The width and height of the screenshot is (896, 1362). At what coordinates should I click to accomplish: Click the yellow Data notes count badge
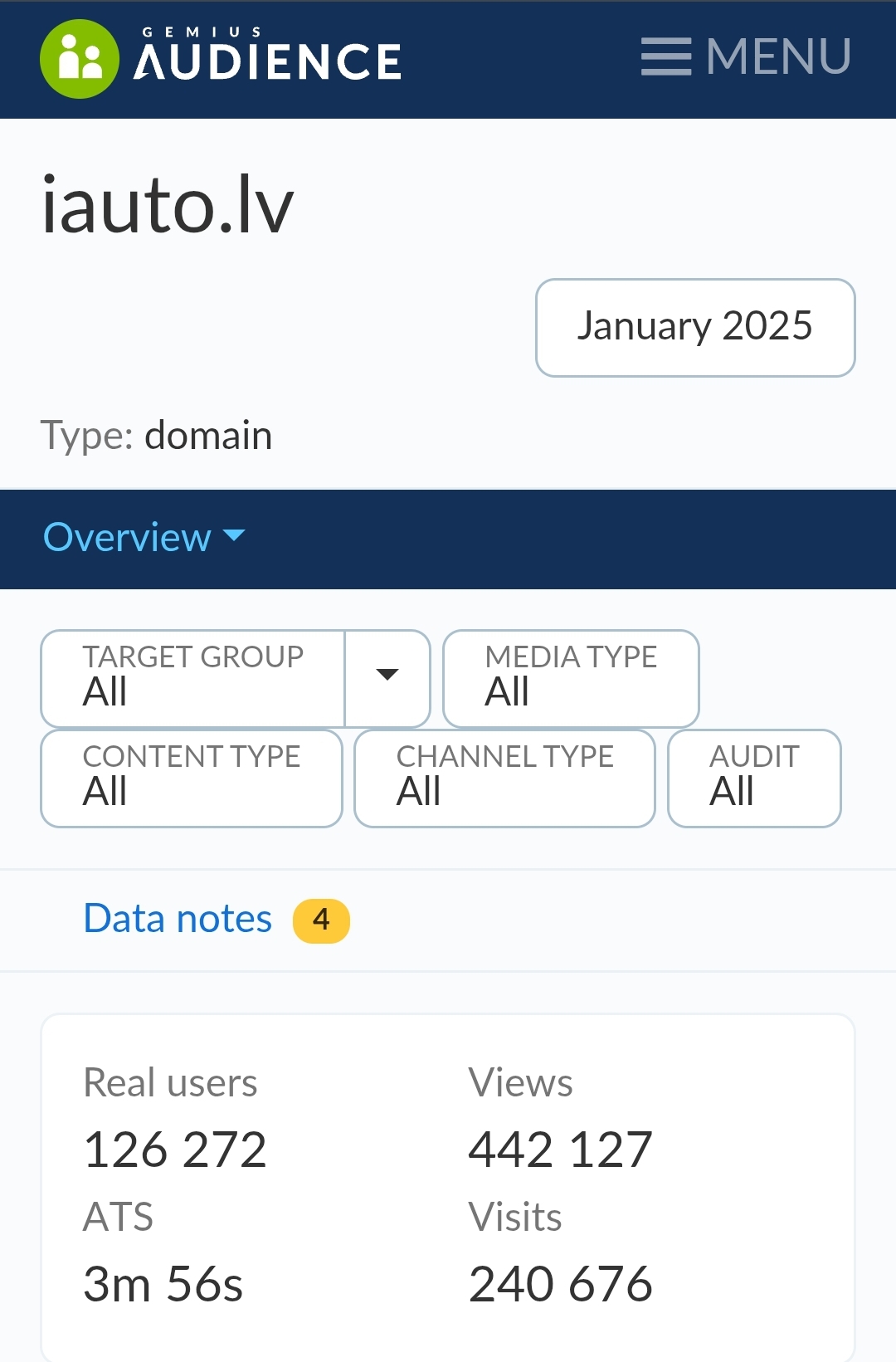coord(321,920)
